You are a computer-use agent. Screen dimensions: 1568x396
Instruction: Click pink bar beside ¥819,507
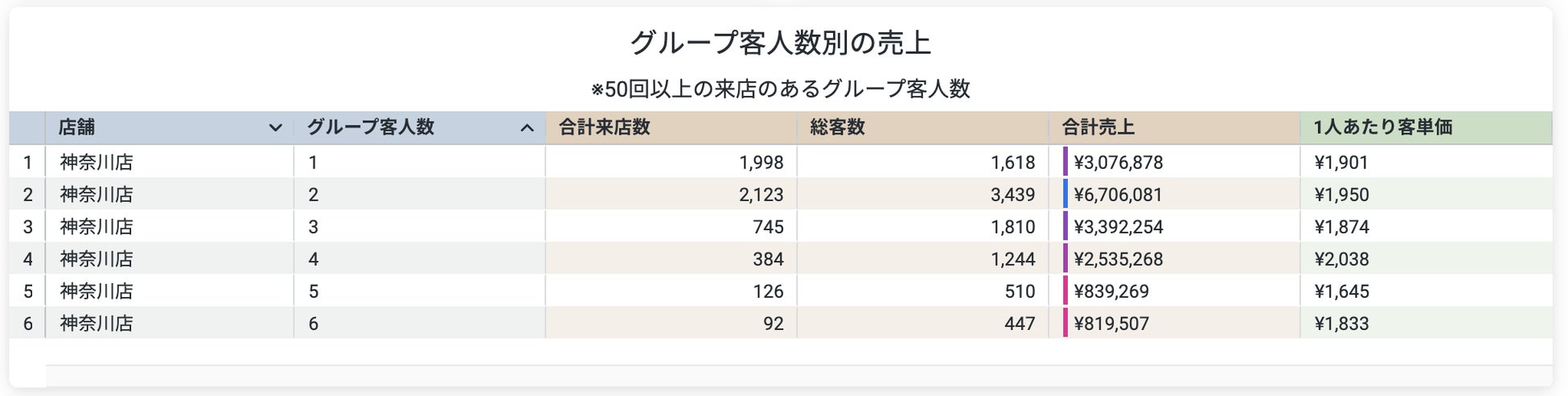[x=1065, y=323]
